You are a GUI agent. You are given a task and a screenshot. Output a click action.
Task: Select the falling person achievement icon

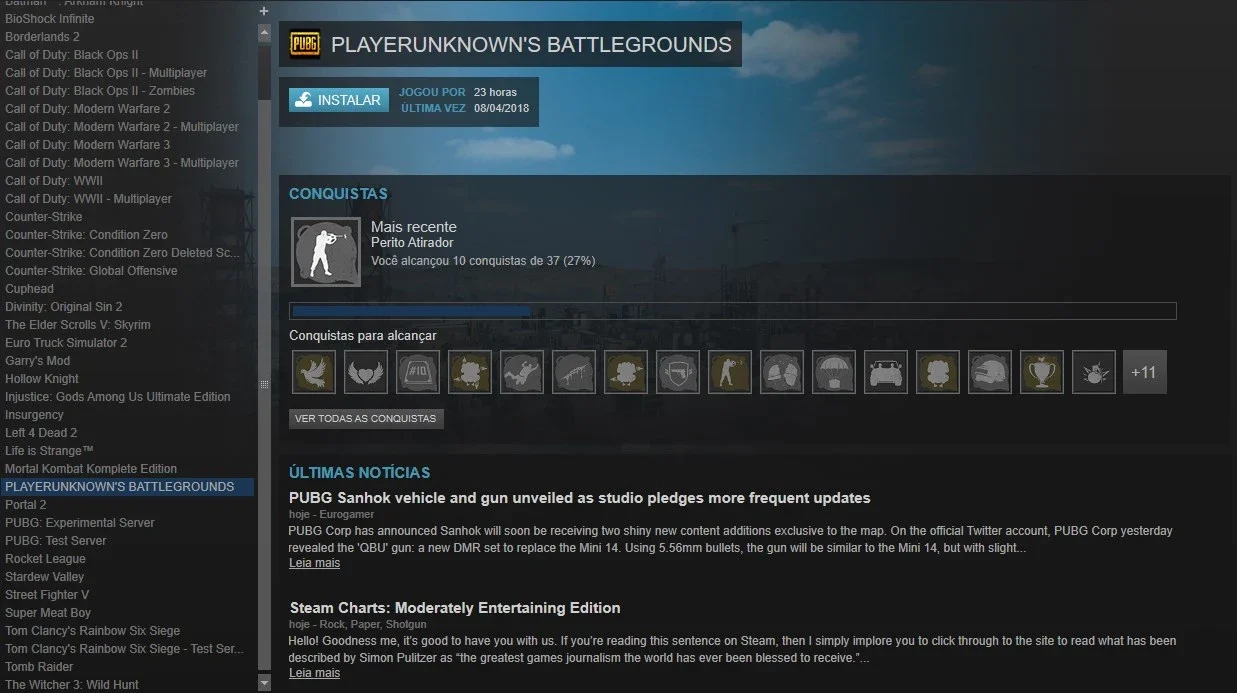[522, 372]
